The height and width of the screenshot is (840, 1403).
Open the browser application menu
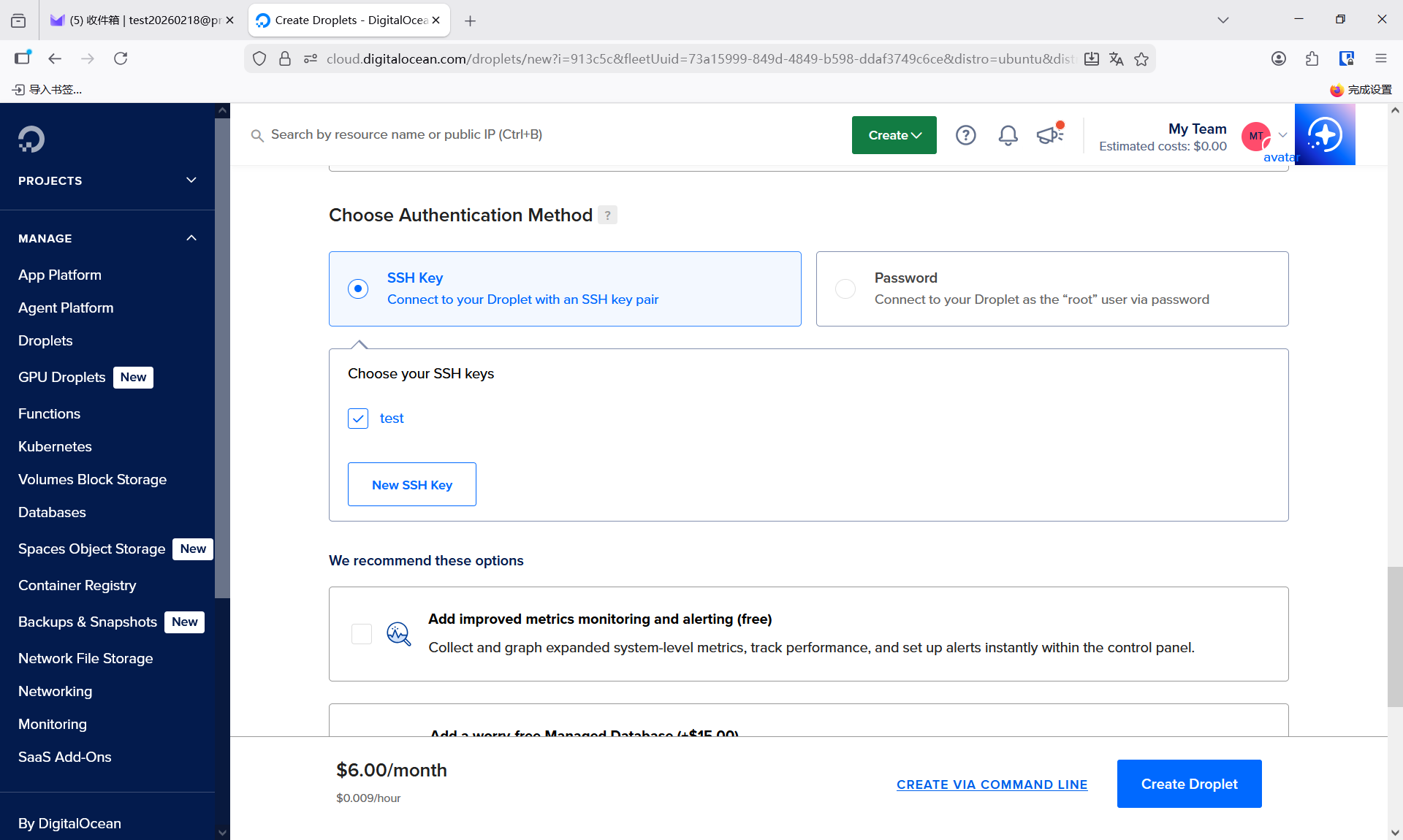pos(1380,58)
